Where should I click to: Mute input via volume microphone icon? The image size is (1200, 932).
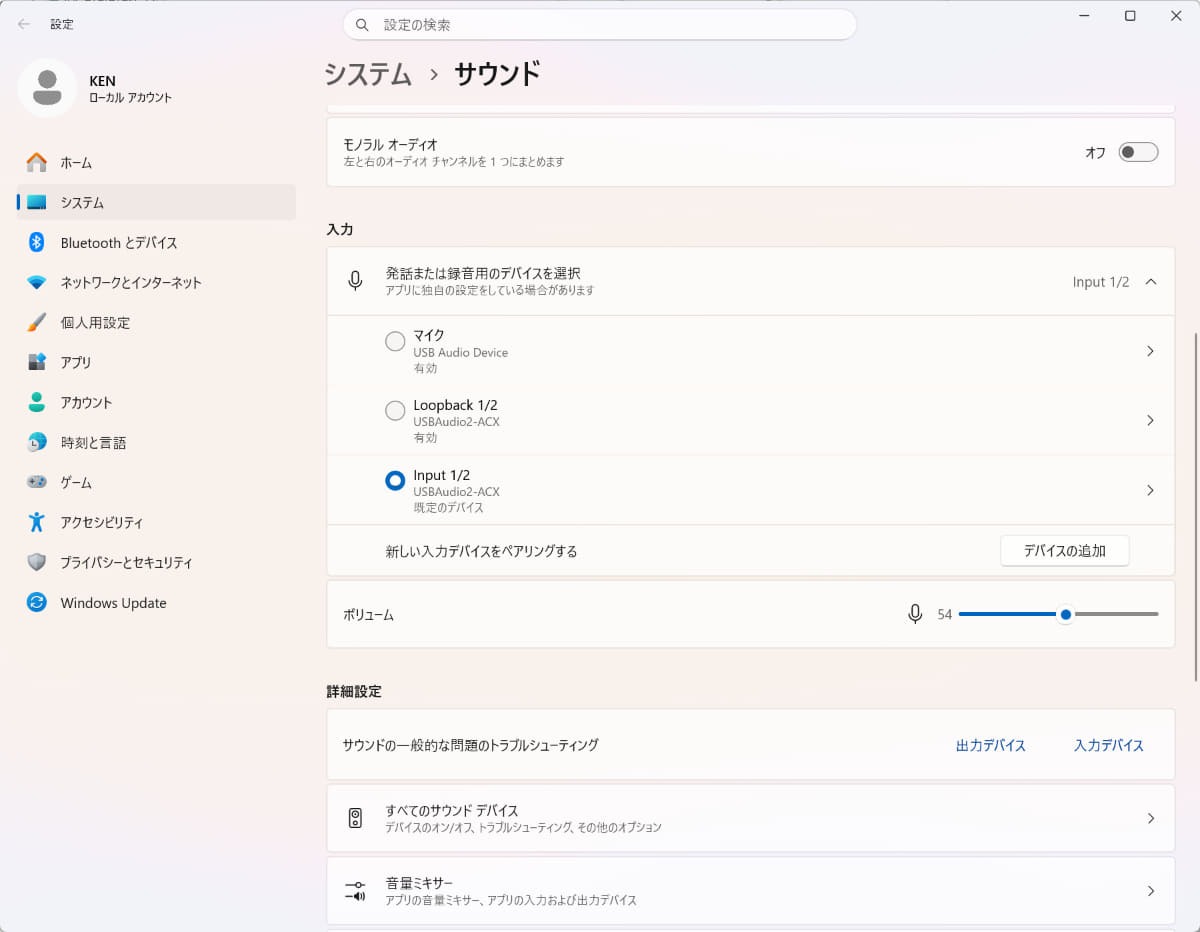[915, 614]
